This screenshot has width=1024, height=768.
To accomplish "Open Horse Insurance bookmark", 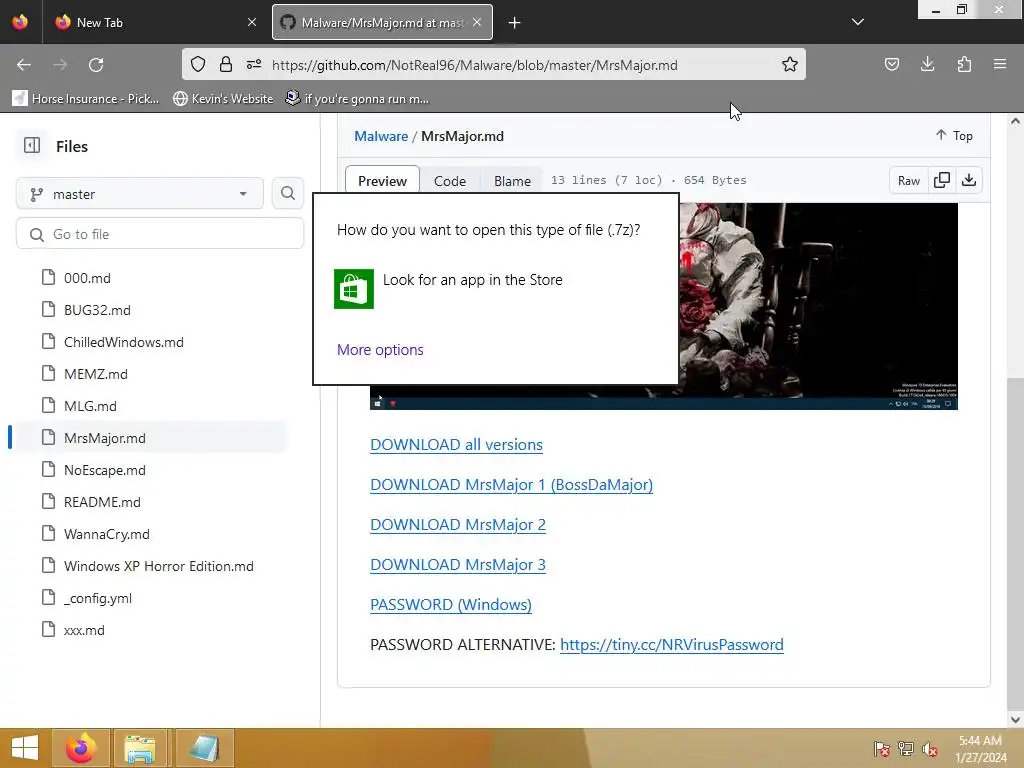I will pos(86,99).
